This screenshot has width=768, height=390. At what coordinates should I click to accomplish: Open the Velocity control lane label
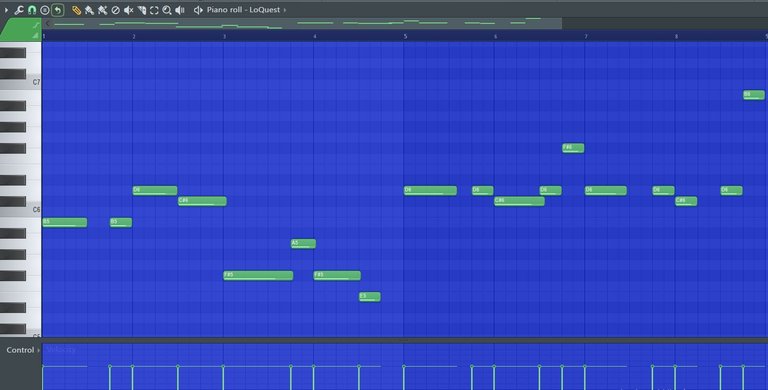tap(60, 349)
